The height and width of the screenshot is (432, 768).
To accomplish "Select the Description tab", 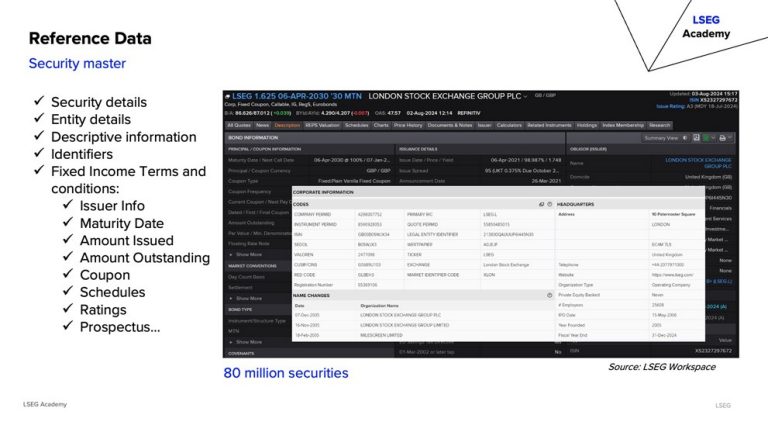I will pyautogui.click(x=287, y=125).
